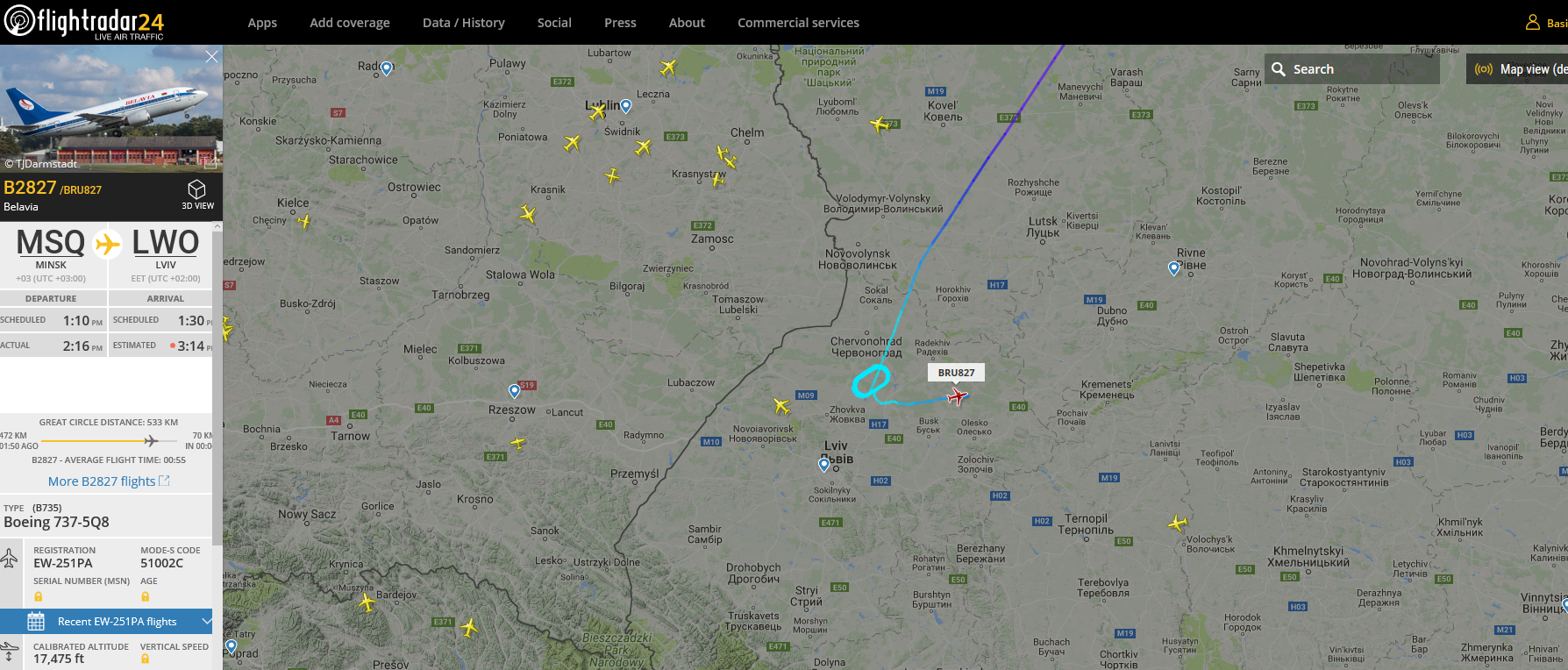Click inside the Search input field

(1363, 68)
